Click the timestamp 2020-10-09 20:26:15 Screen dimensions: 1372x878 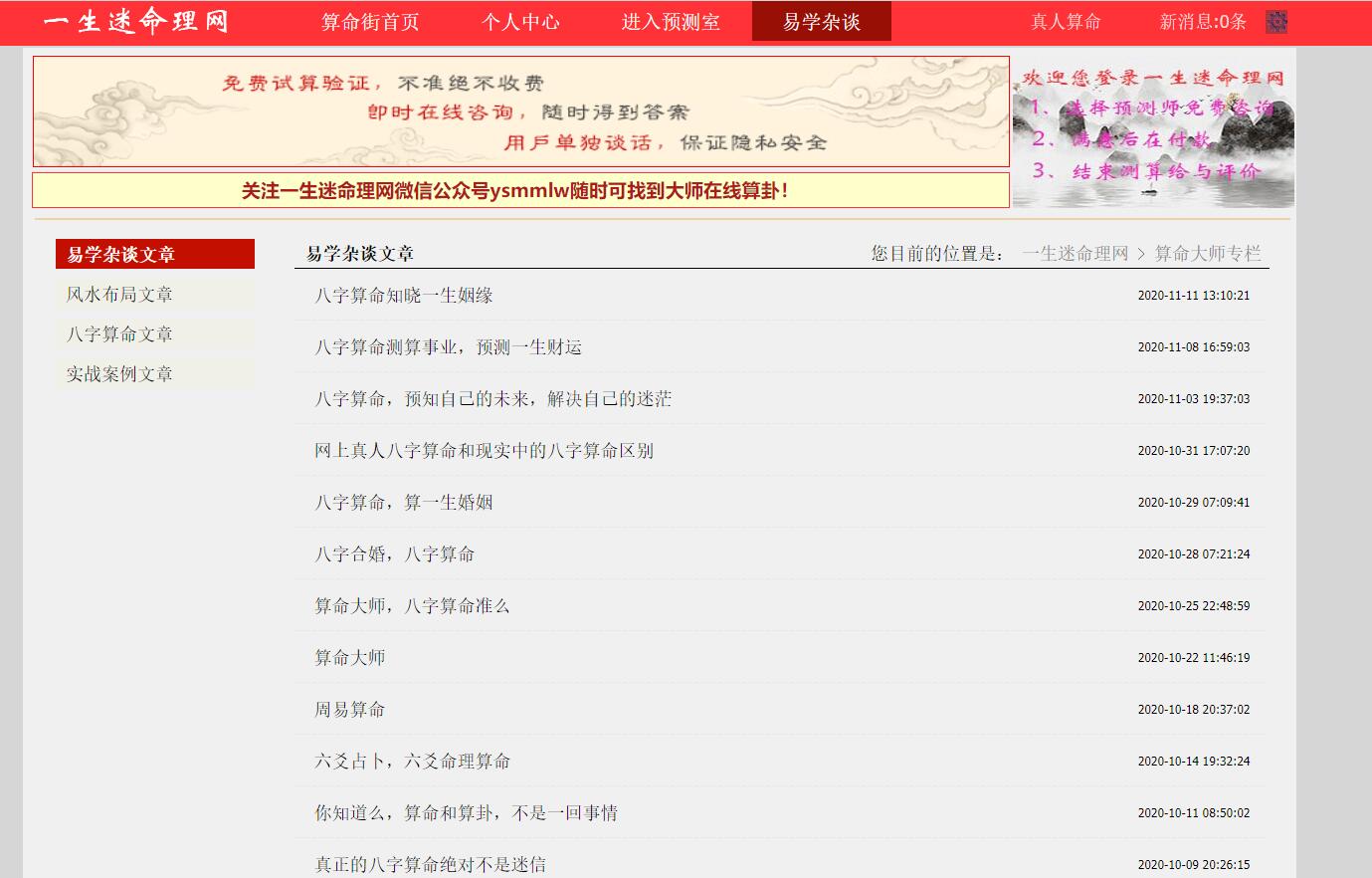(x=1194, y=865)
